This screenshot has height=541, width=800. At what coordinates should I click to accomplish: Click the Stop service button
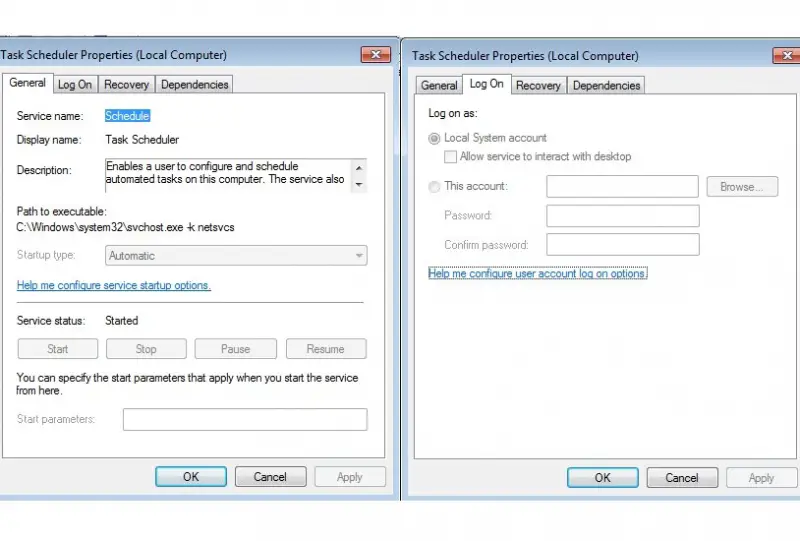point(146,349)
